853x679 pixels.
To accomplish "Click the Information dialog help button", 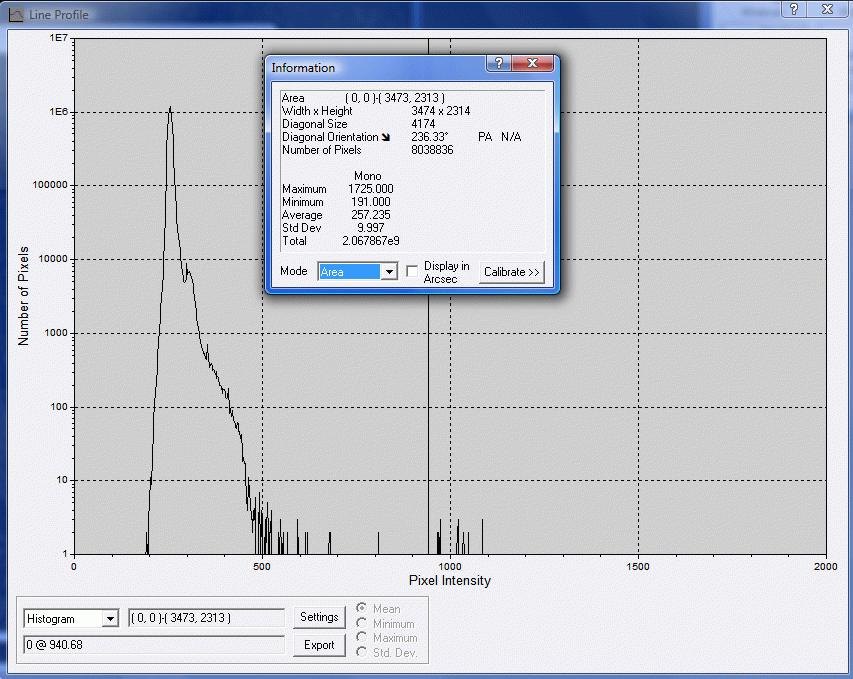I will pyautogui.click(x=498, y=63).
